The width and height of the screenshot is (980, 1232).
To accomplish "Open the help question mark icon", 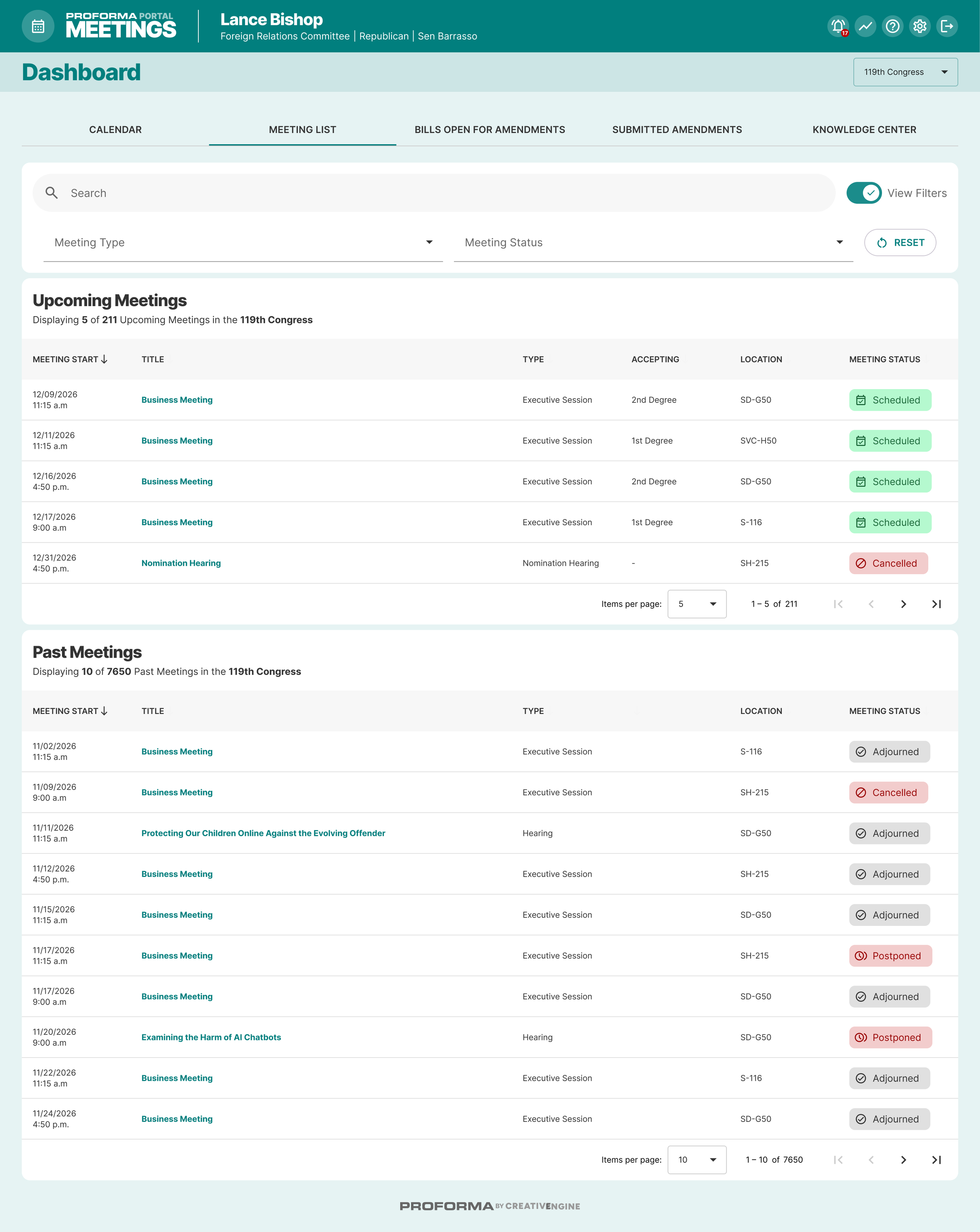I will tap(892, 26).
